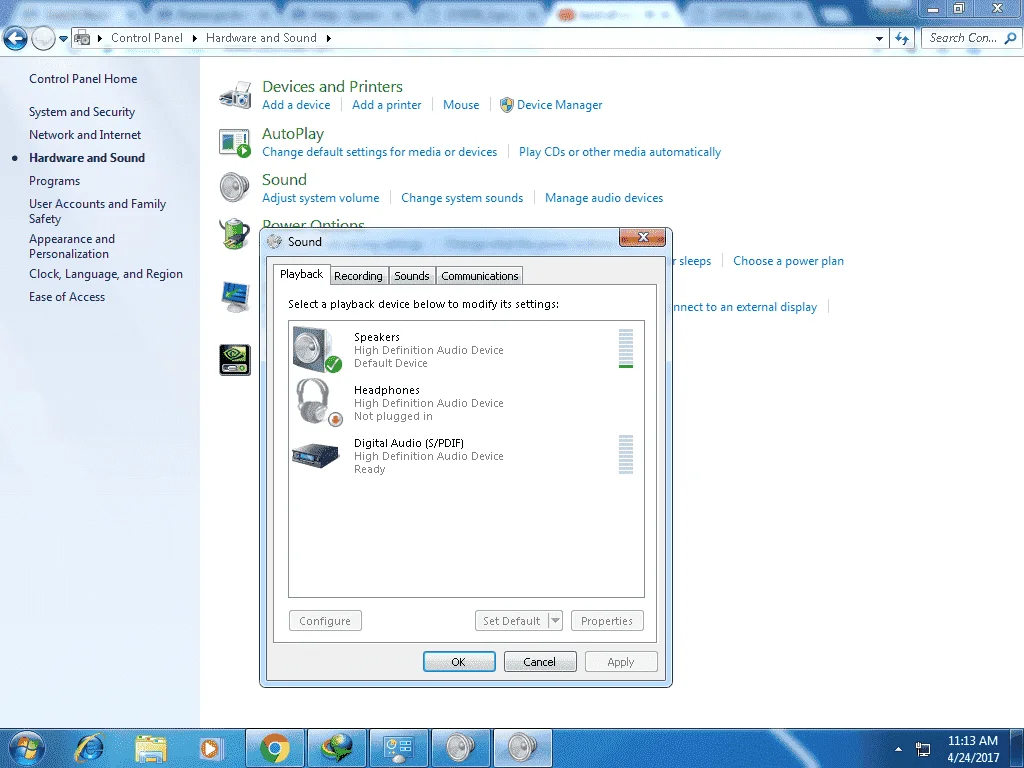Click OK in the Sound dialog
This screenshot has height=768, width=1024.
(x=459, y=662)
